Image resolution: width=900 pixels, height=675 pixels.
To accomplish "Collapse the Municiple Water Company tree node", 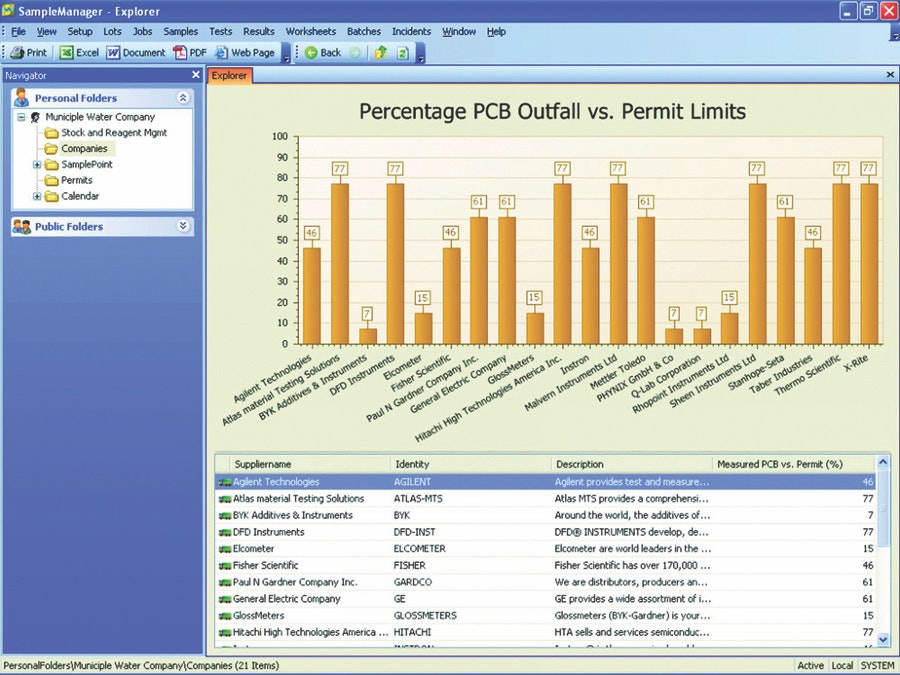I will pyautogui.click(x=21, y=116).
